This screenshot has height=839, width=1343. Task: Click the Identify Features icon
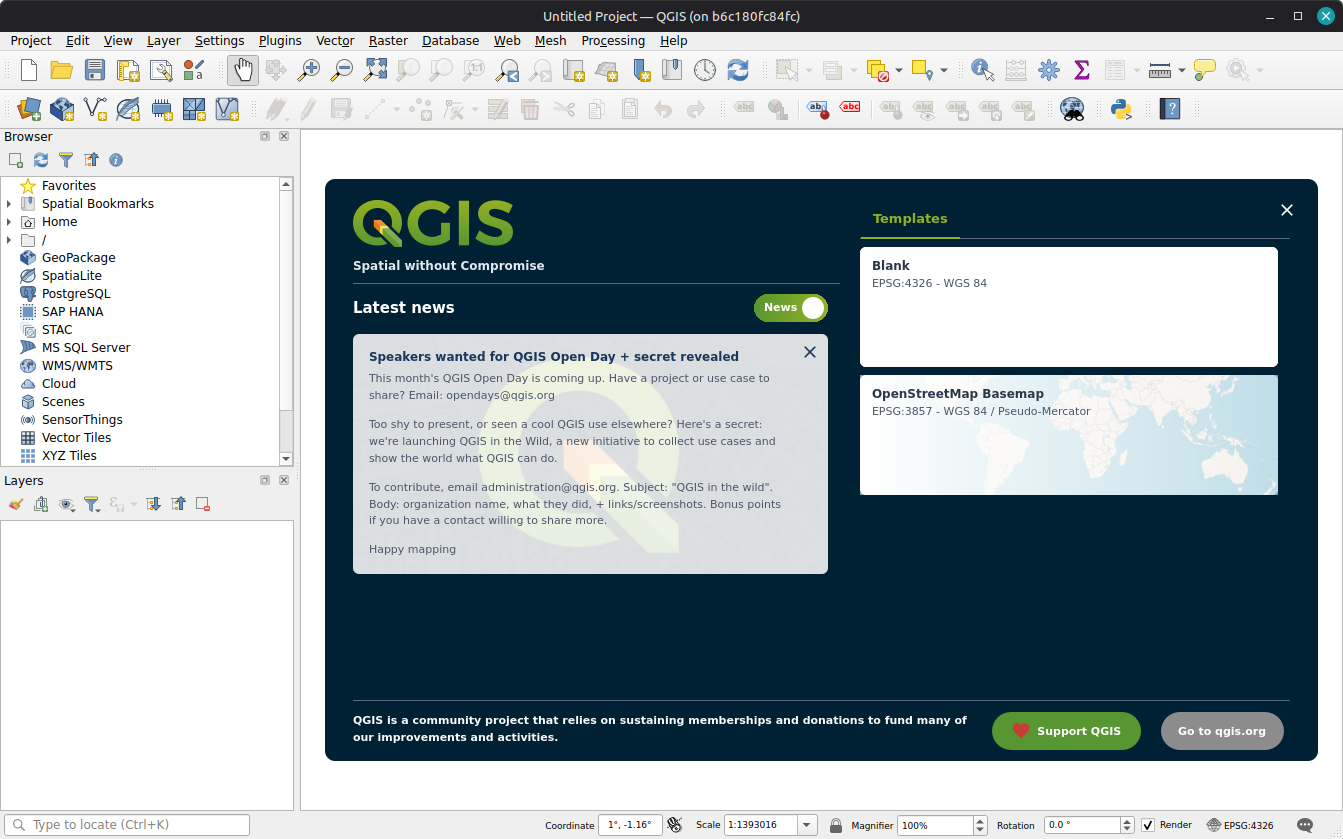pyautogui.click(x=982, y=70)
